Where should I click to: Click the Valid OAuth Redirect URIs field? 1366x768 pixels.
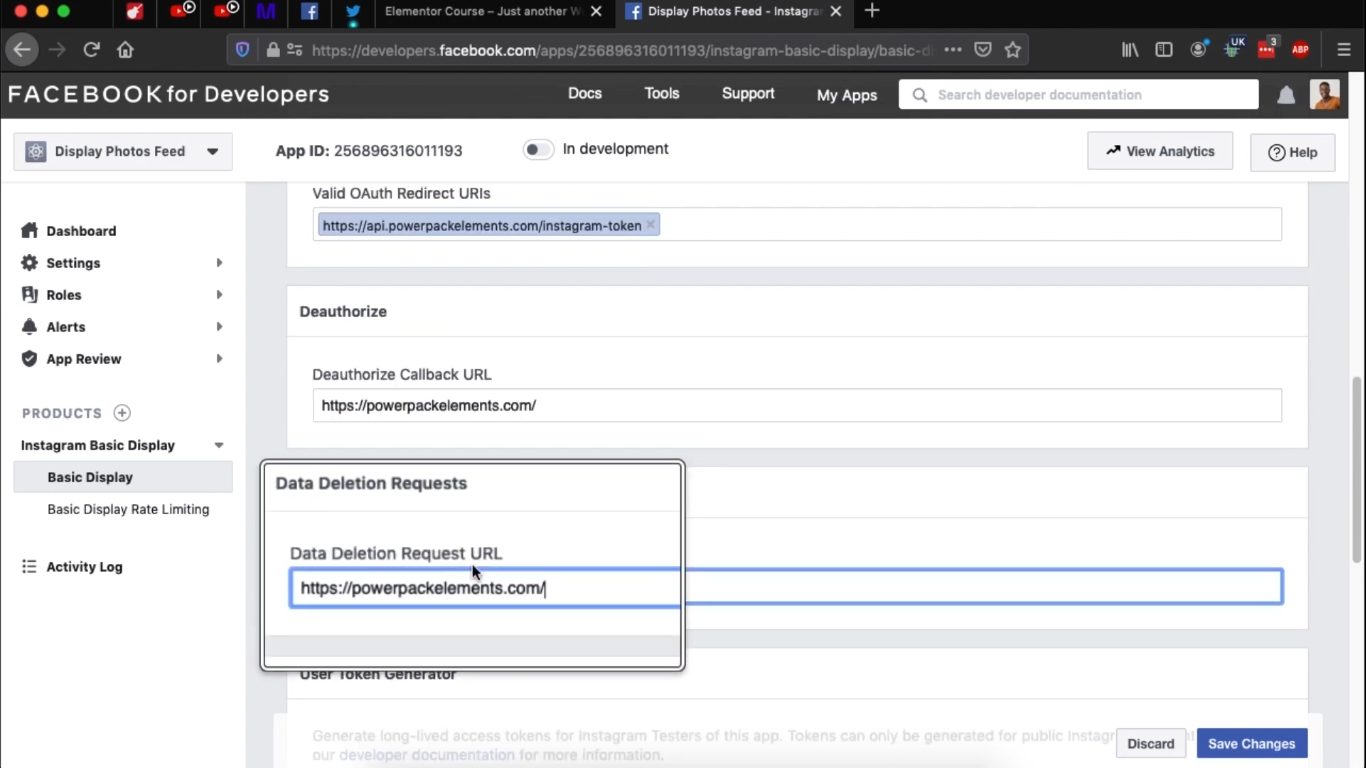(797, 224)
